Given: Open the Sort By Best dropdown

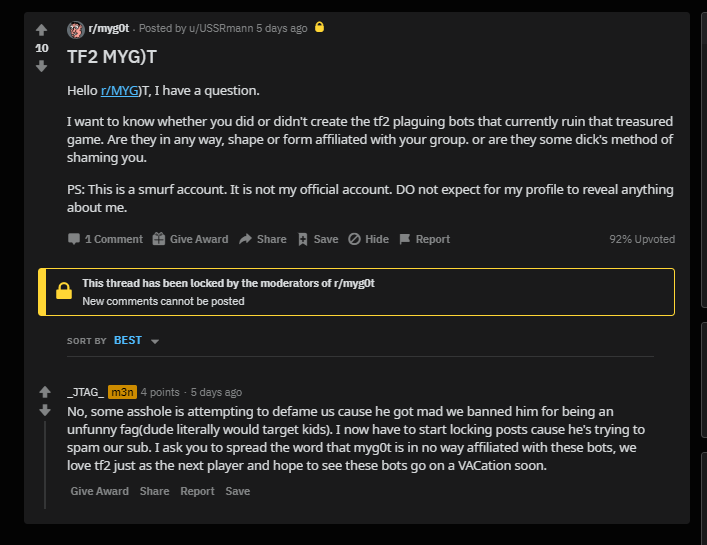Looking at the screenshot, I should [128, 341].
